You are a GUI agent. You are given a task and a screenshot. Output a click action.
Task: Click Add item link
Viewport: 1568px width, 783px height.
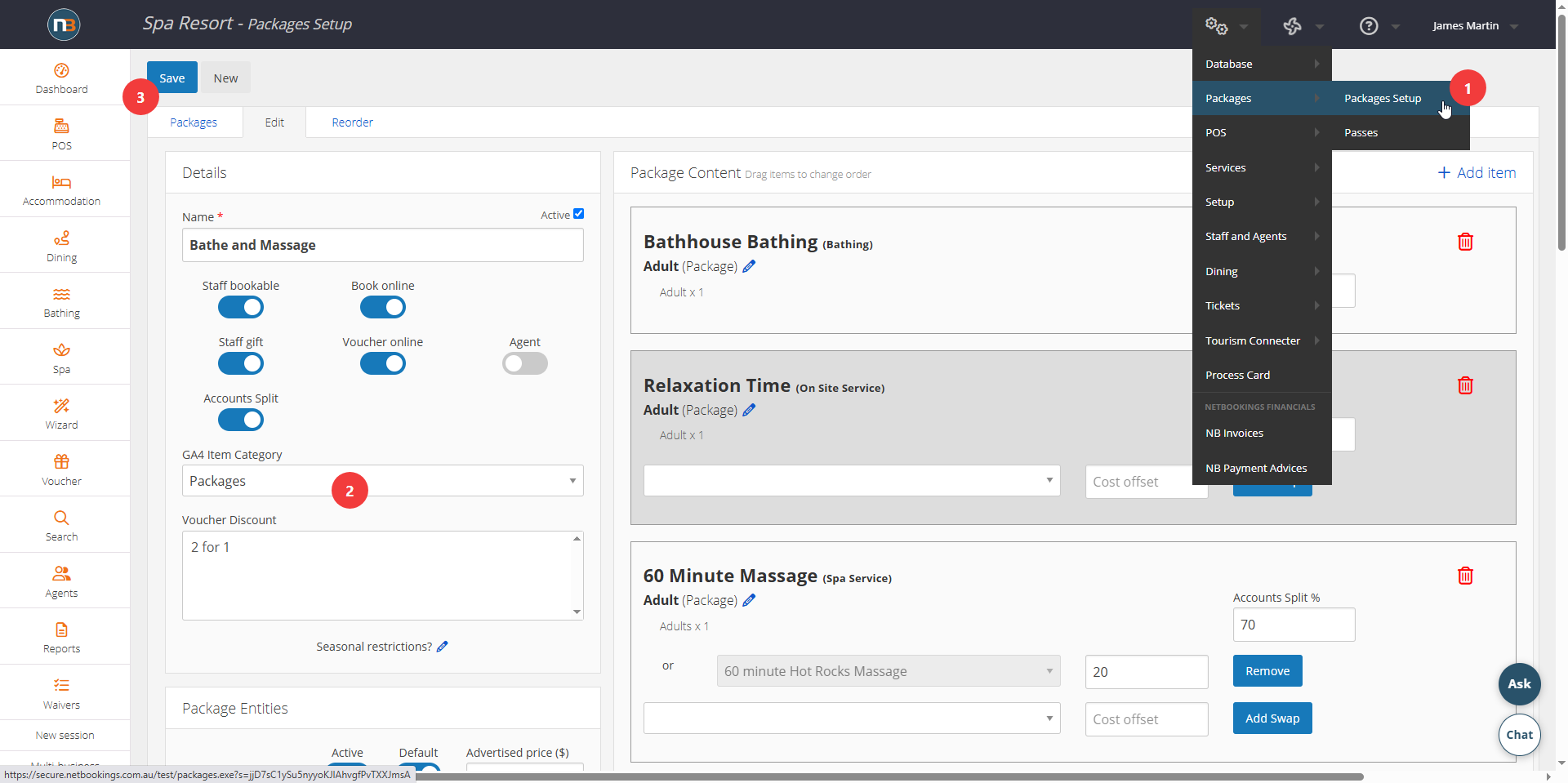pyautogui.click(x=1477, y=173)
